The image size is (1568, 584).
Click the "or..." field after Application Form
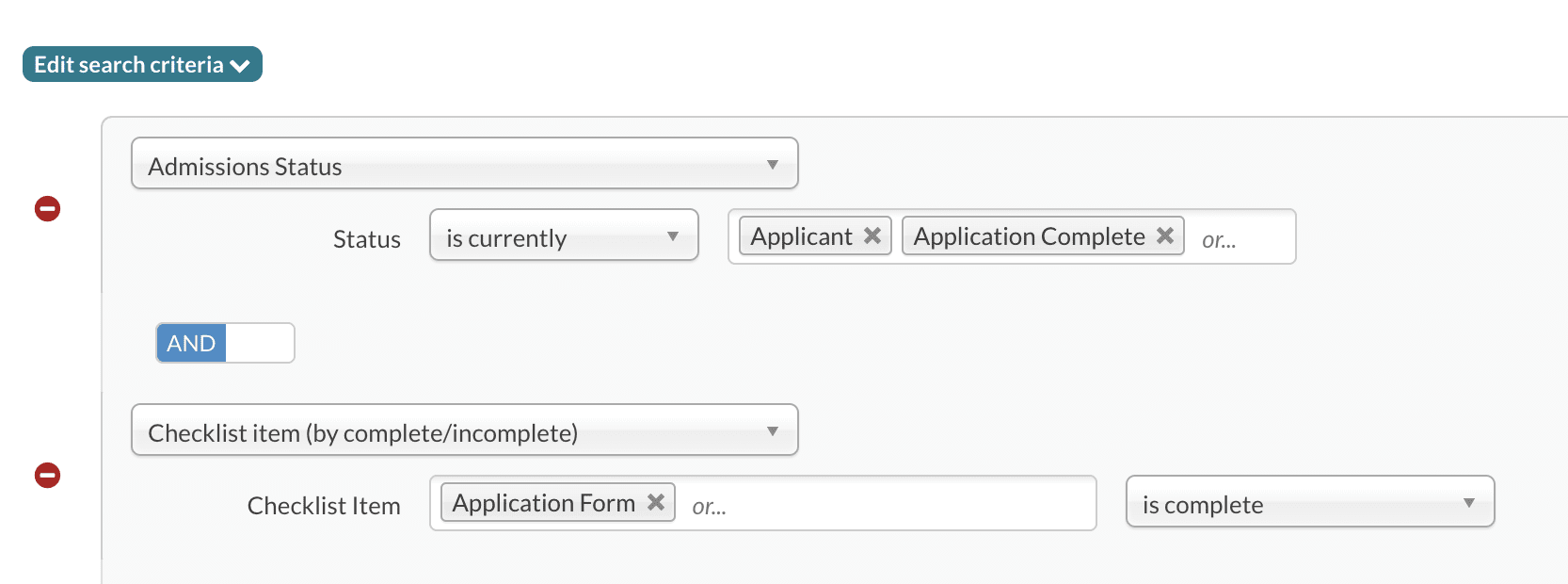point(885,506)
